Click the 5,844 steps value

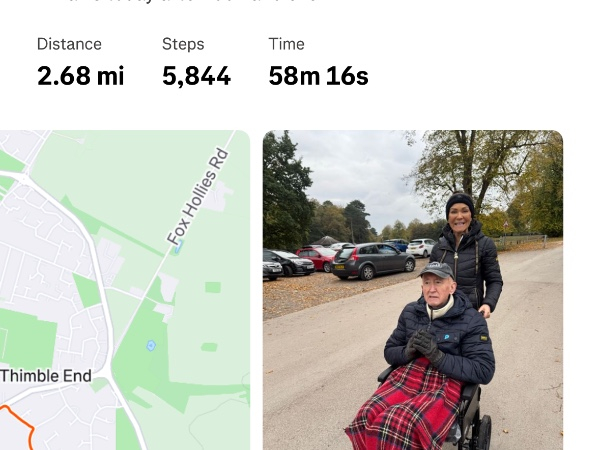[196, 76]
